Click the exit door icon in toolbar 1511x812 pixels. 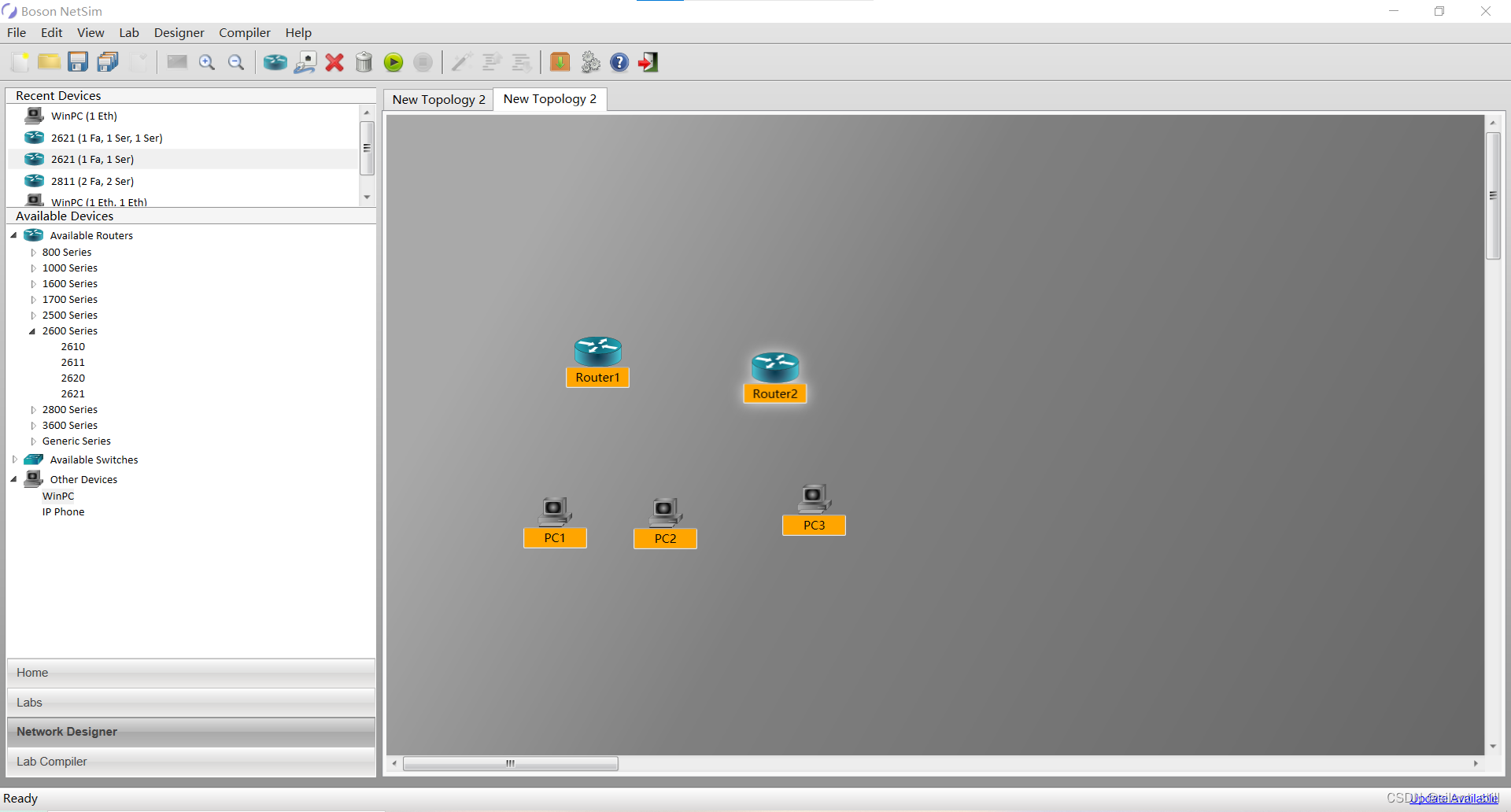point(648,62)
